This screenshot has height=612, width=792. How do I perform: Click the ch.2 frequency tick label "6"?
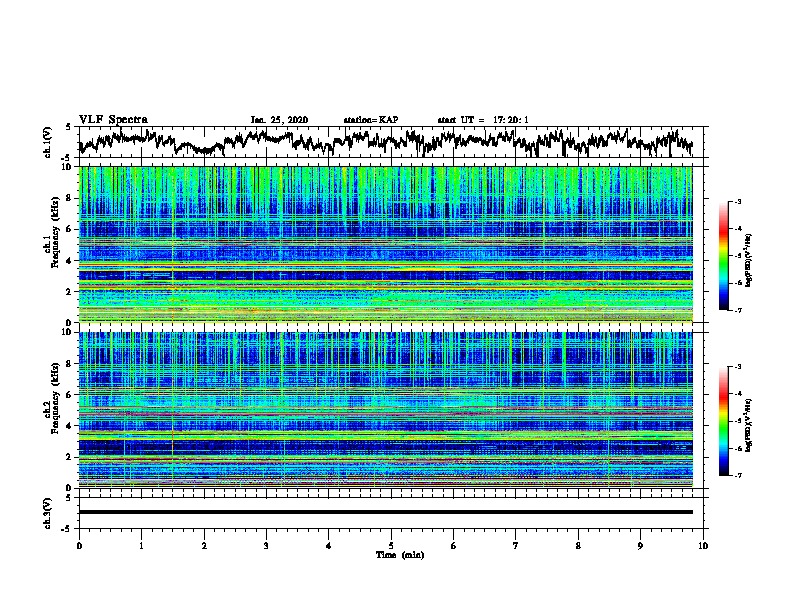(69, 394)
